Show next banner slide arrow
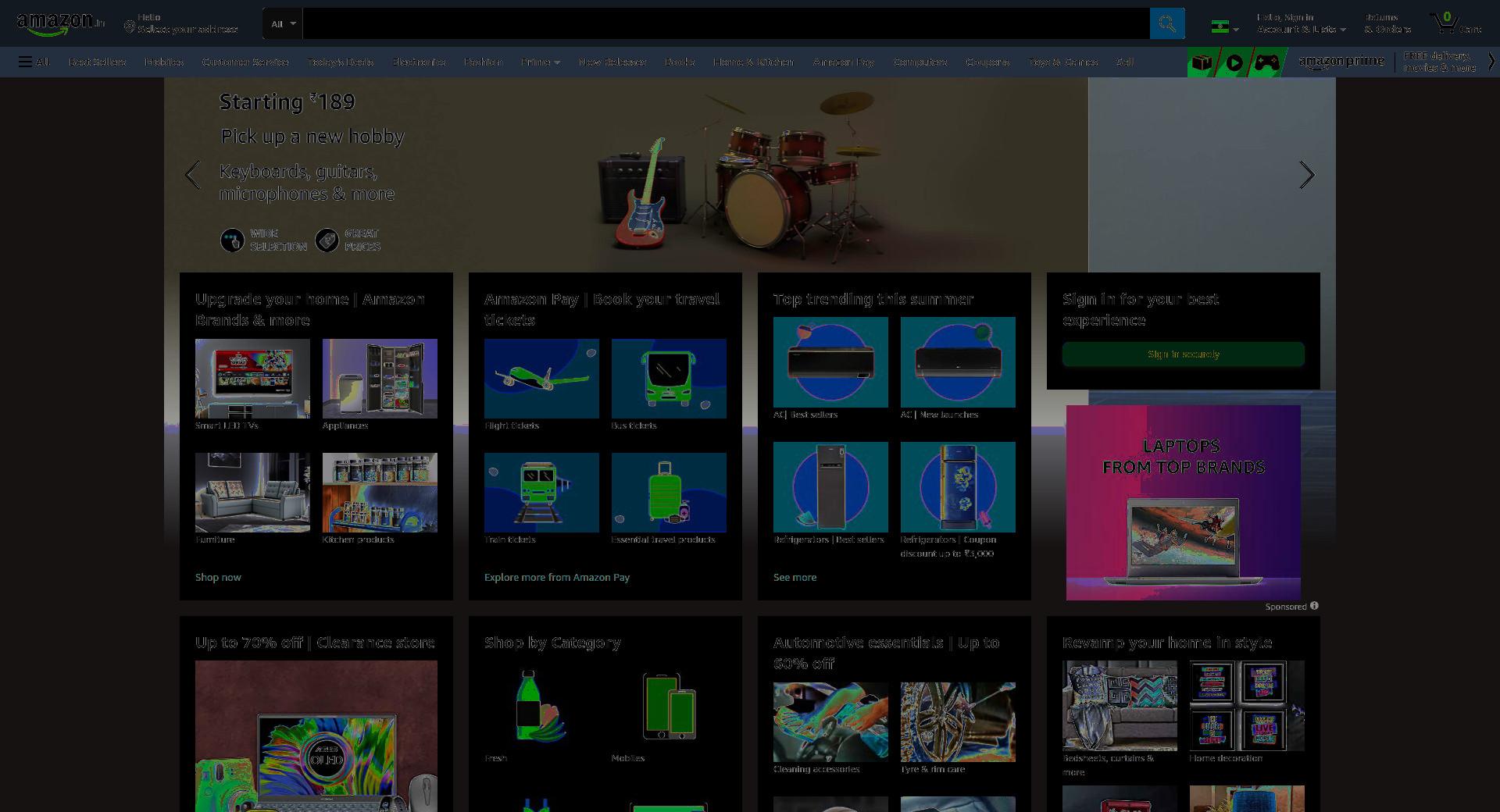This screenshot has width=1500, height=812. pyautogui.click(x=1306, y=175)
